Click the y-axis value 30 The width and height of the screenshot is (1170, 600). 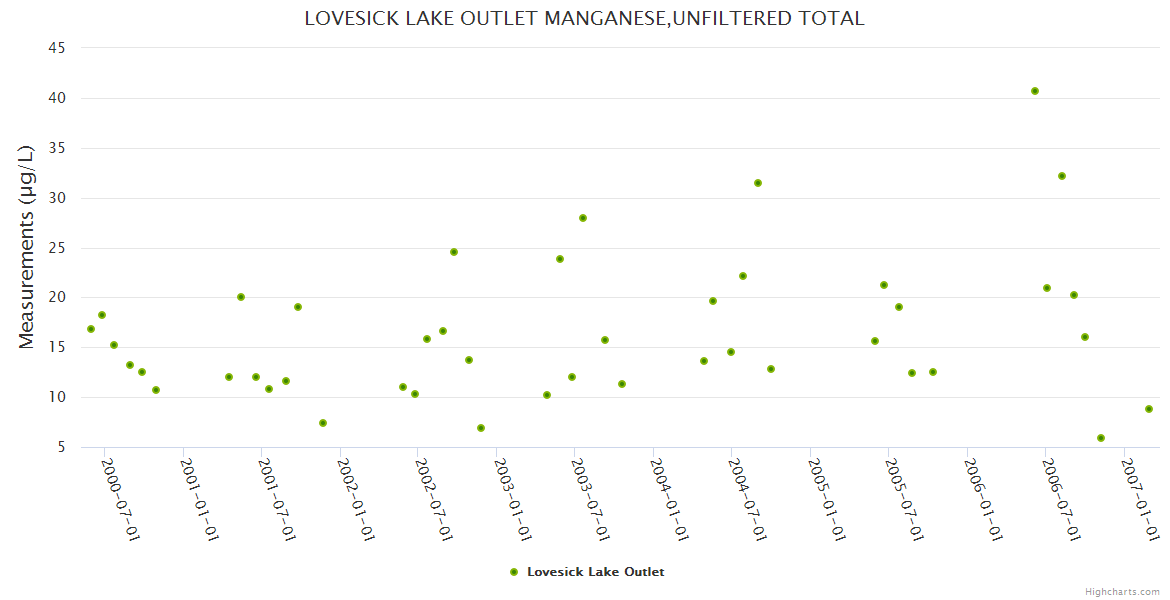tap(57, 199)
